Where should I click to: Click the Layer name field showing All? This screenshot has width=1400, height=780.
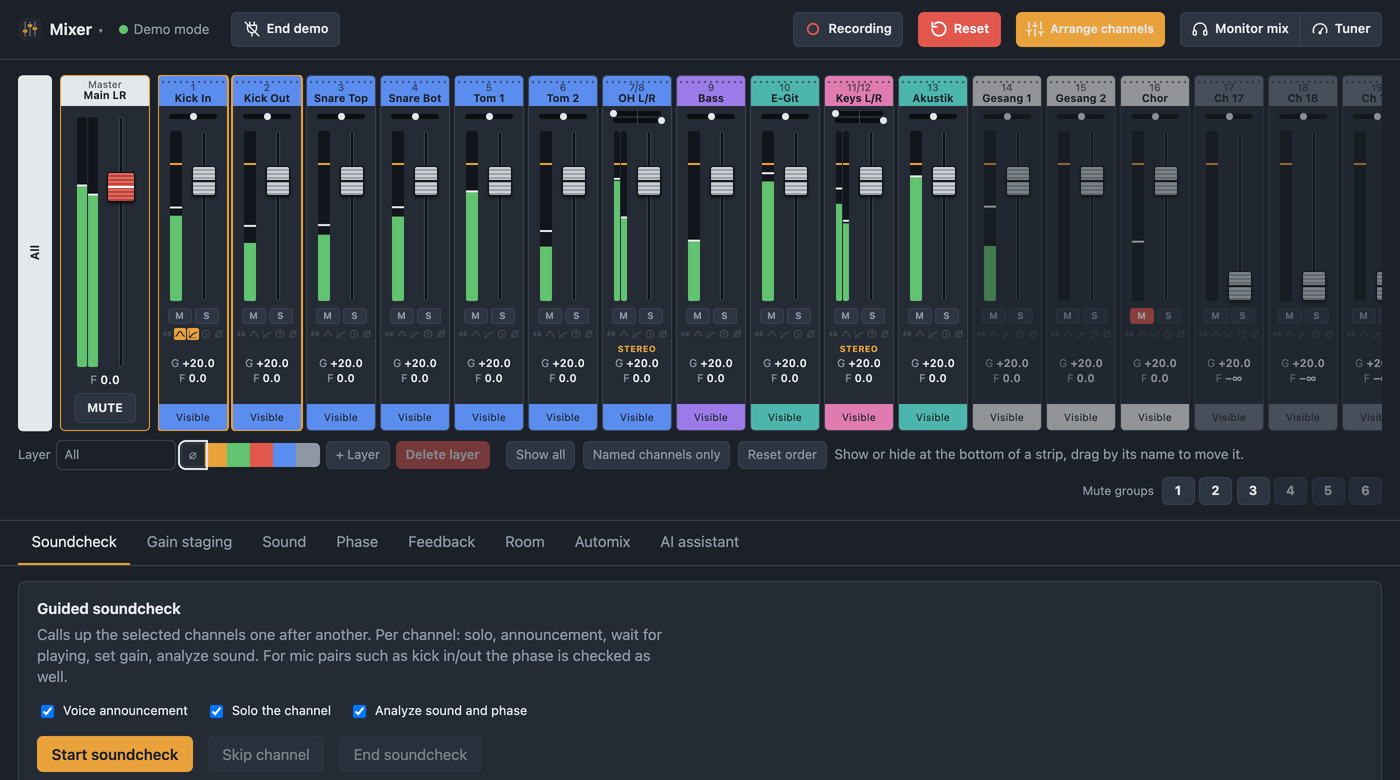tap(116, 455)
